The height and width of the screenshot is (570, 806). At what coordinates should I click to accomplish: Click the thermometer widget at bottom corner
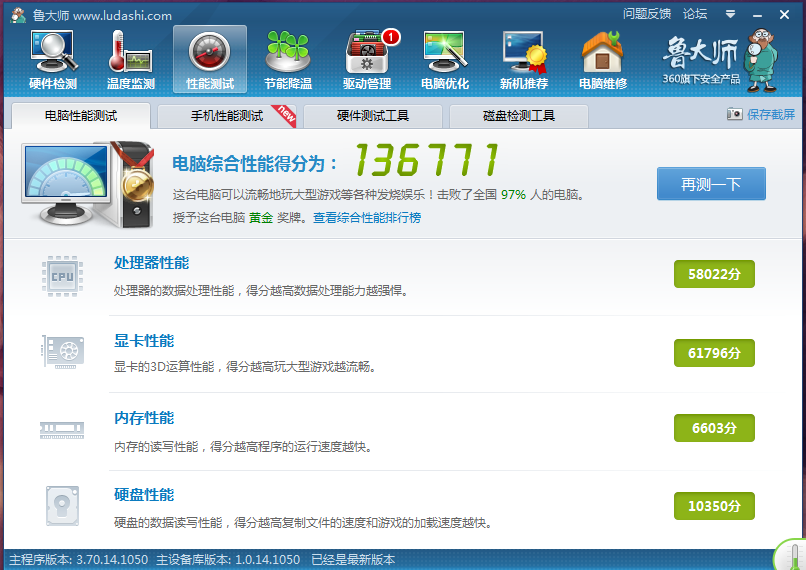pyautogui.click(x=792, y=555)
